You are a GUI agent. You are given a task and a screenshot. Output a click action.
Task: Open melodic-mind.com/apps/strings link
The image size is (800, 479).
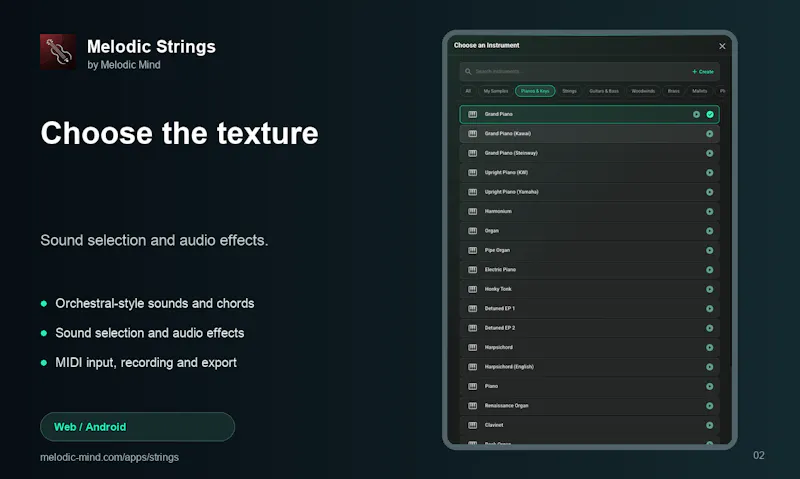109,457
